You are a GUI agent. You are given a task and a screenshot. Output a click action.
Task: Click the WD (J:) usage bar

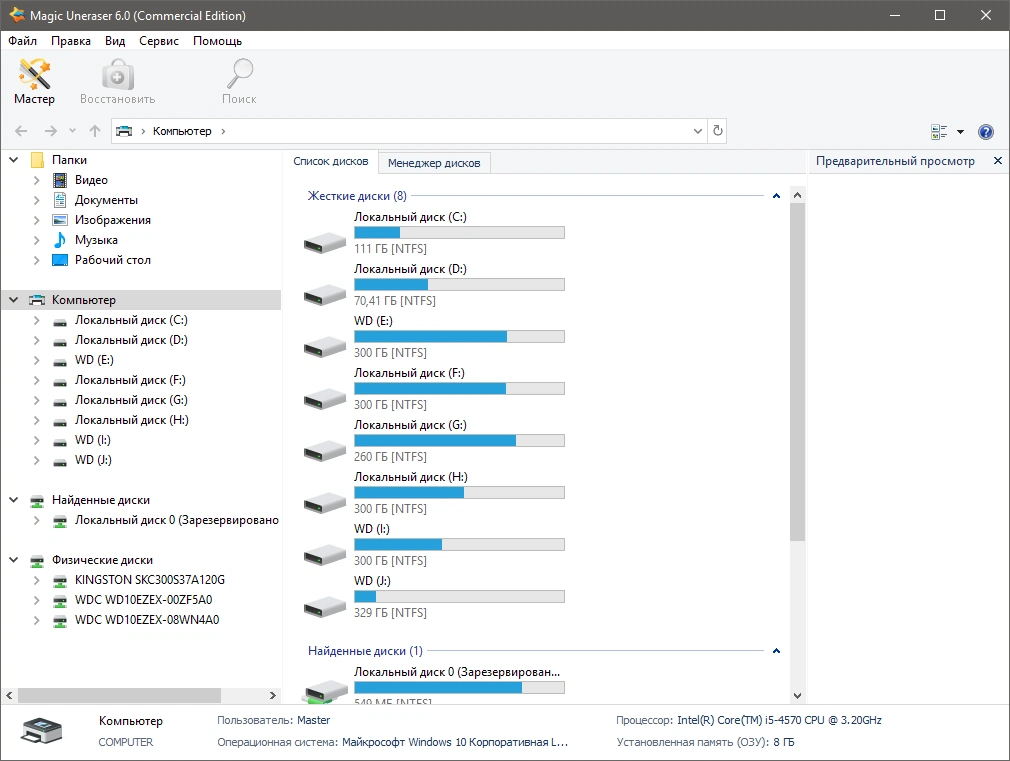point(459,597)
